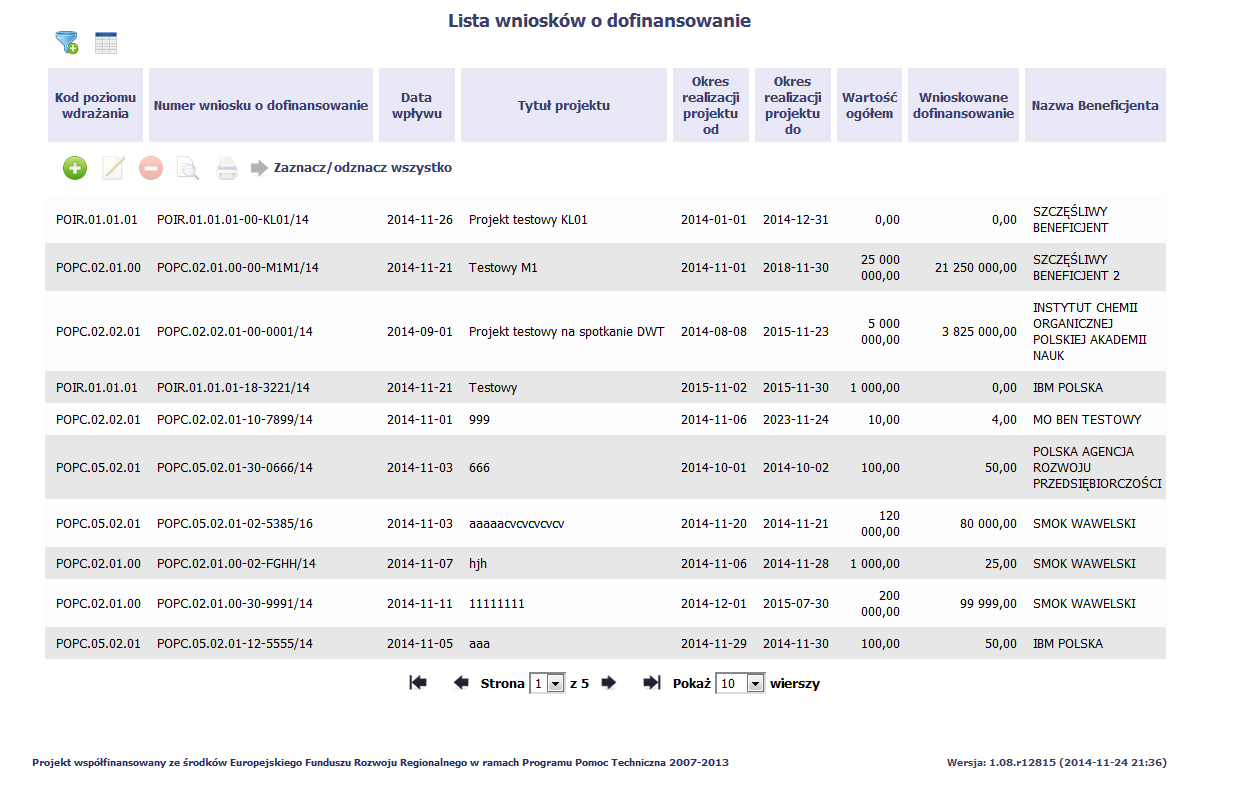This screenshot has height=796, width=1240.
Task: Select row POPC.05.02.01-12-5555/14
Action: pos(605,644)
